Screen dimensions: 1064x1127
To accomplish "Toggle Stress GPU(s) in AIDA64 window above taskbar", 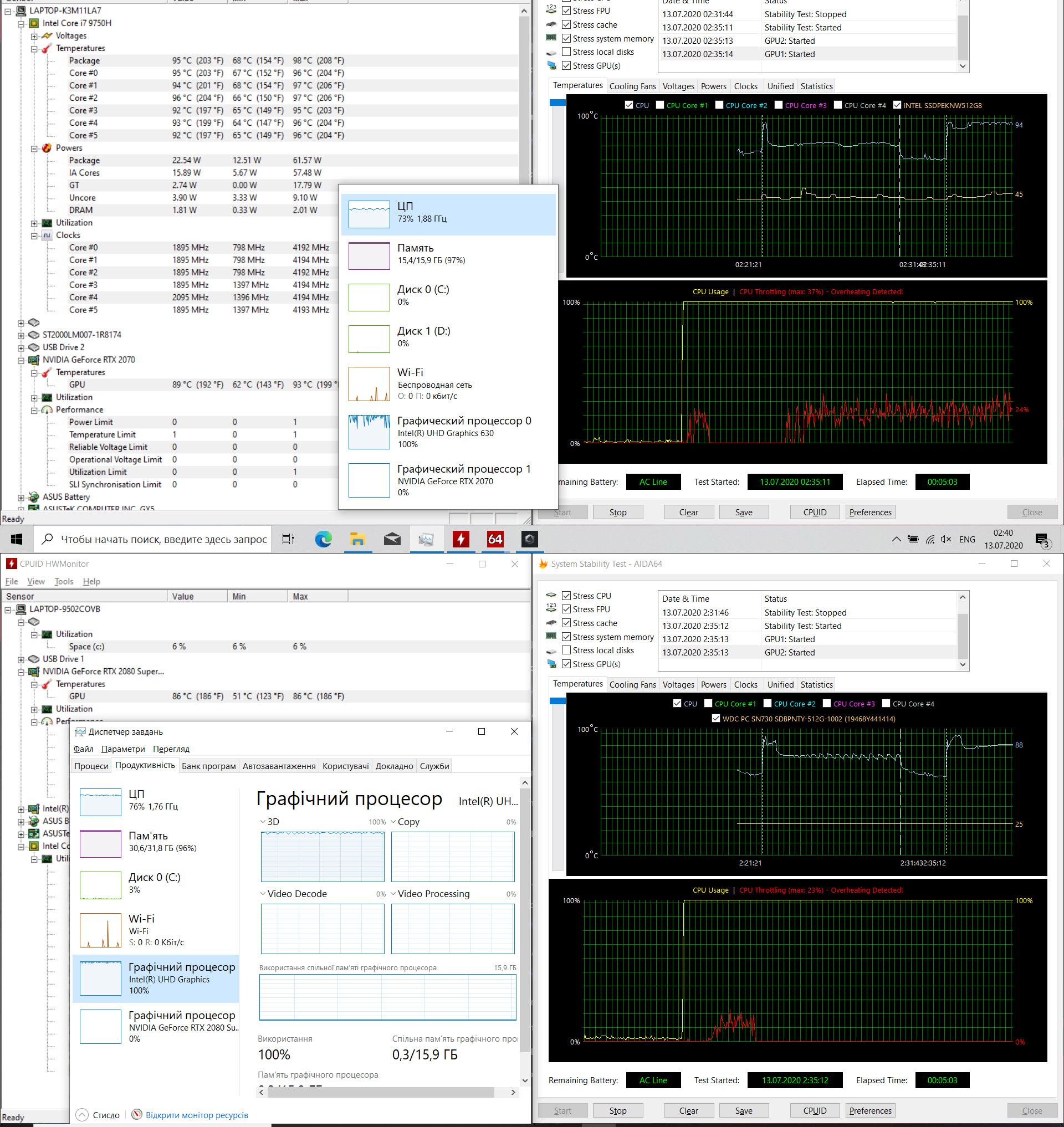I will point(566,66).
